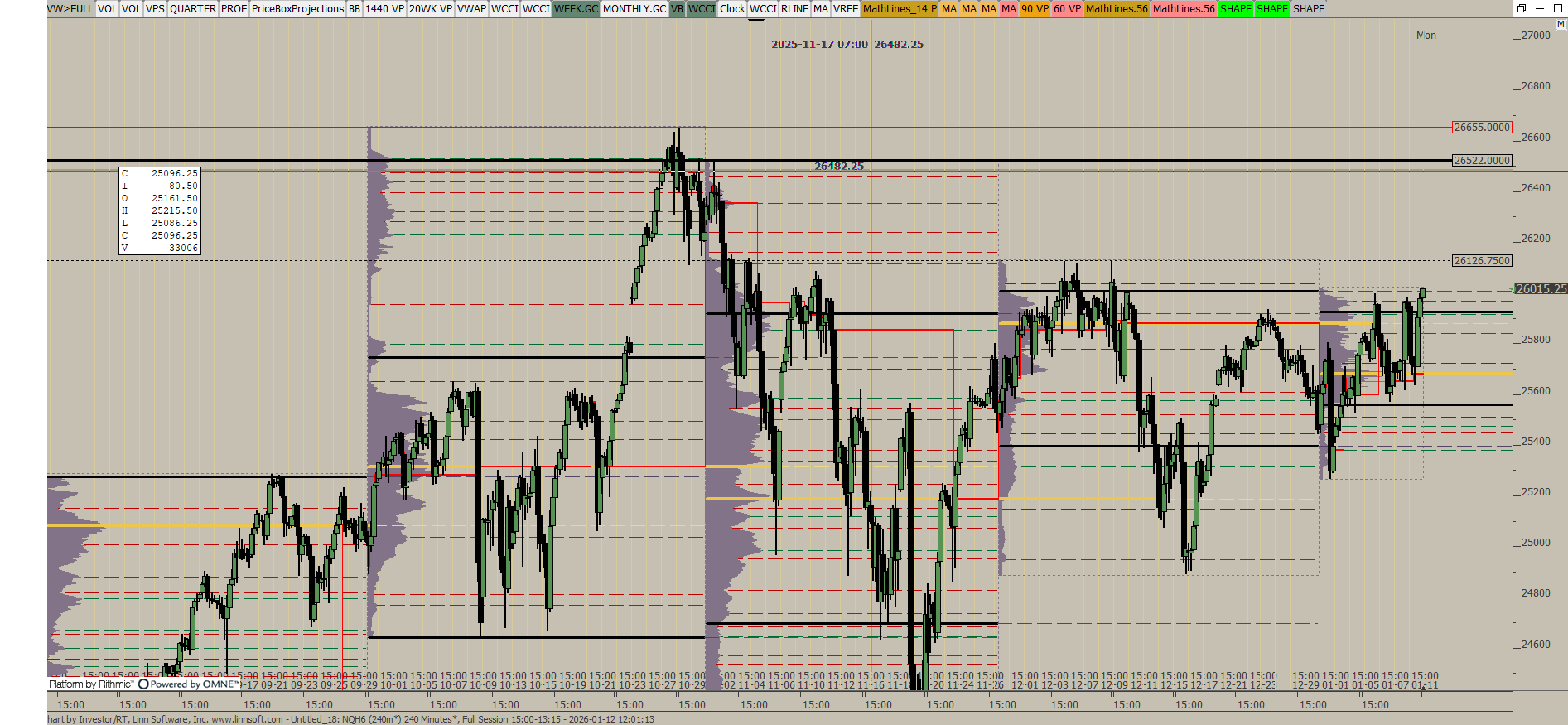Click the pink MA button
This screenshot has height=725, width=1568.
pos(1008,8)
